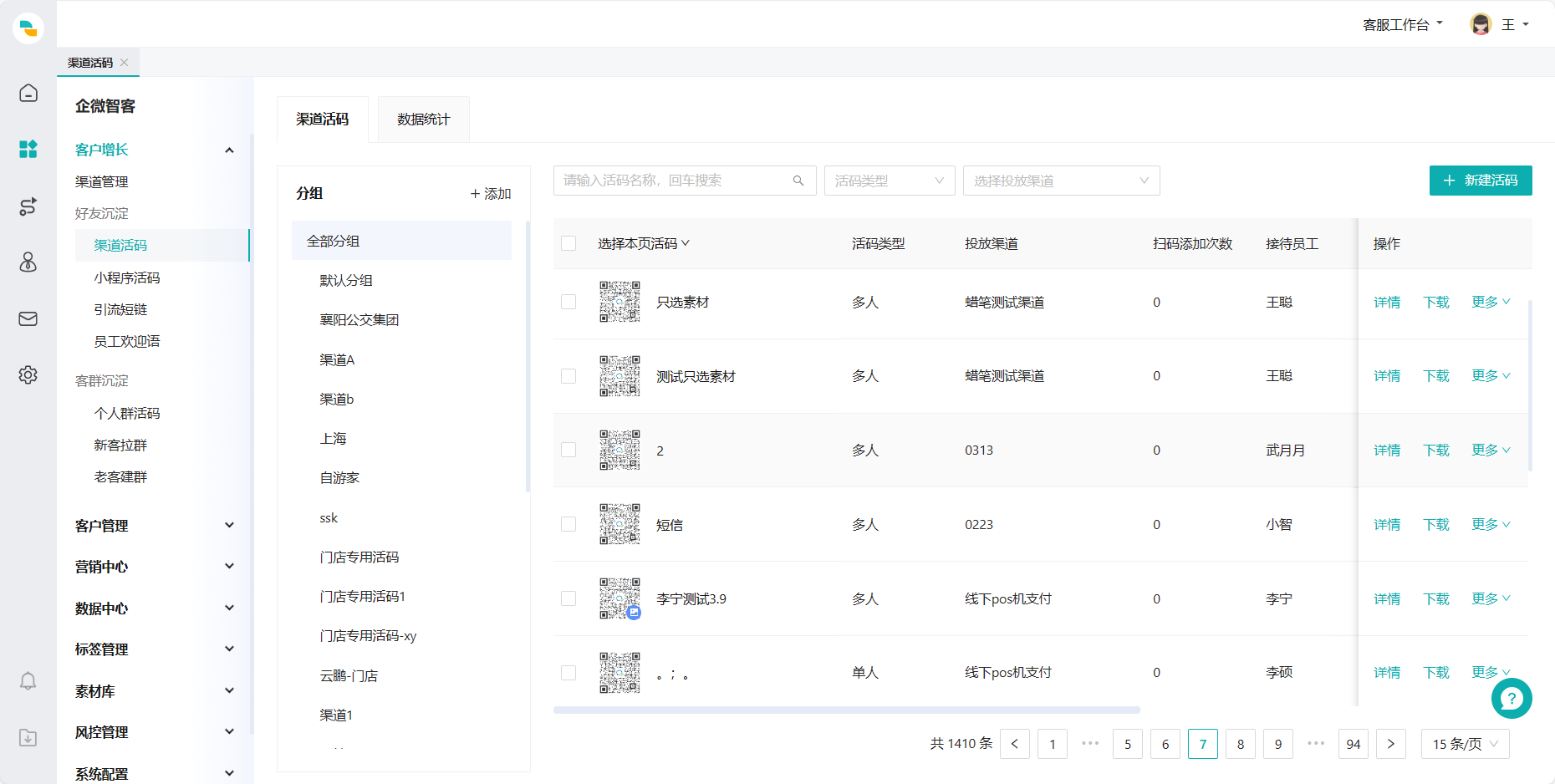Viewport: 1555px width, 784px height.
Task: Open 渠道管理 in sidebar
Action: 102,181
